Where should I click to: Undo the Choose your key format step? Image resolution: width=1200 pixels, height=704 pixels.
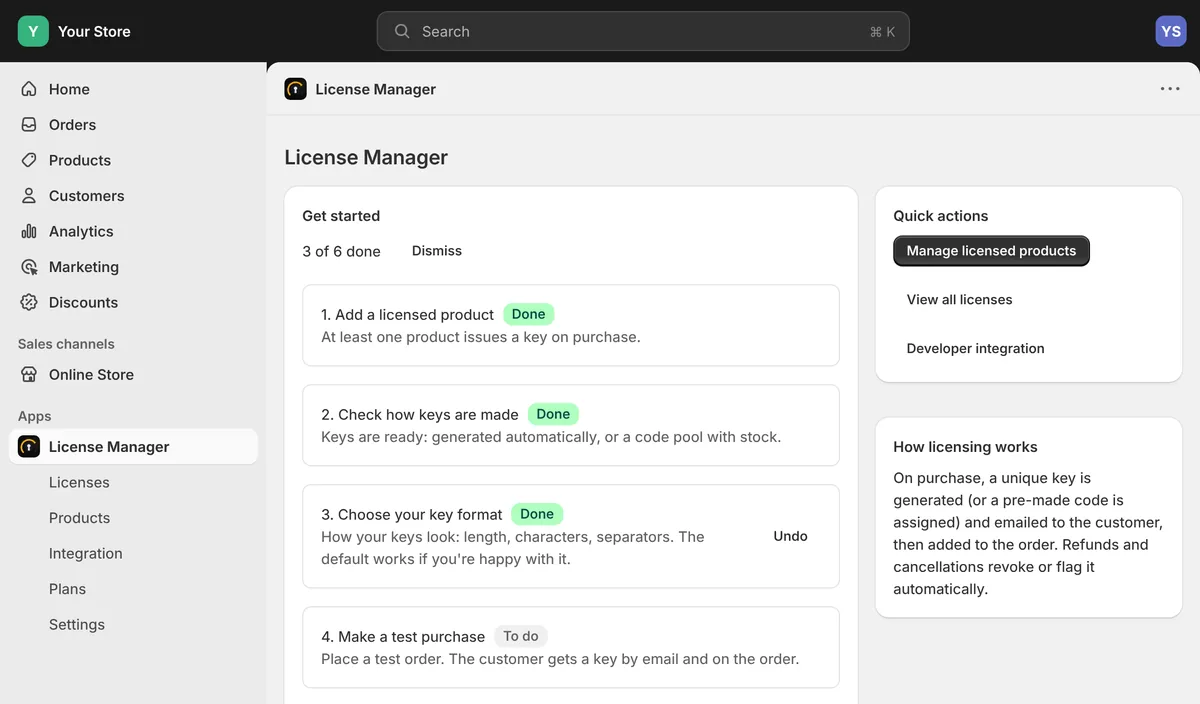(790, 536)
